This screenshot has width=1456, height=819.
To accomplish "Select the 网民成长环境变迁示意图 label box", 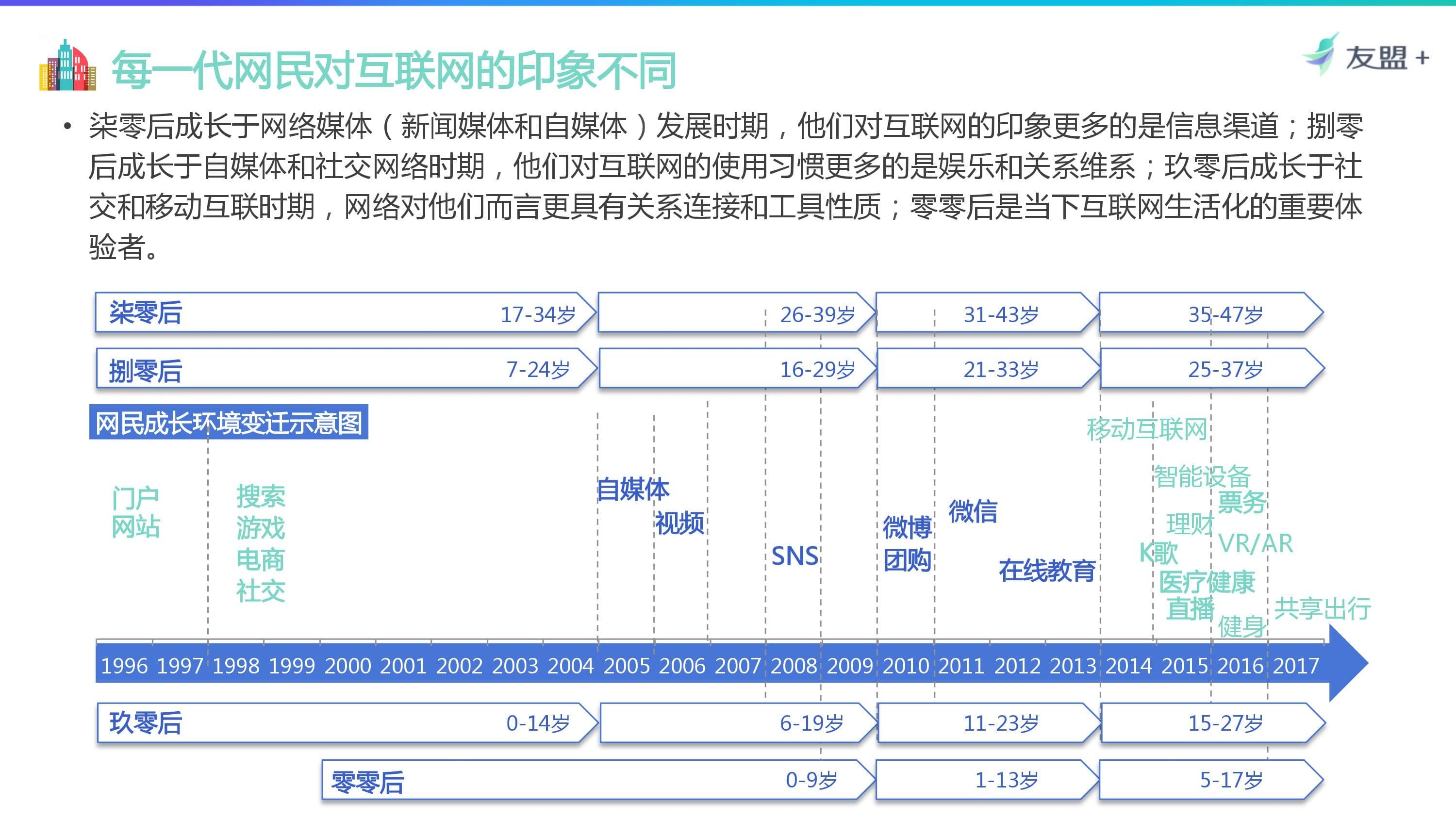I will tap(228, 422).
